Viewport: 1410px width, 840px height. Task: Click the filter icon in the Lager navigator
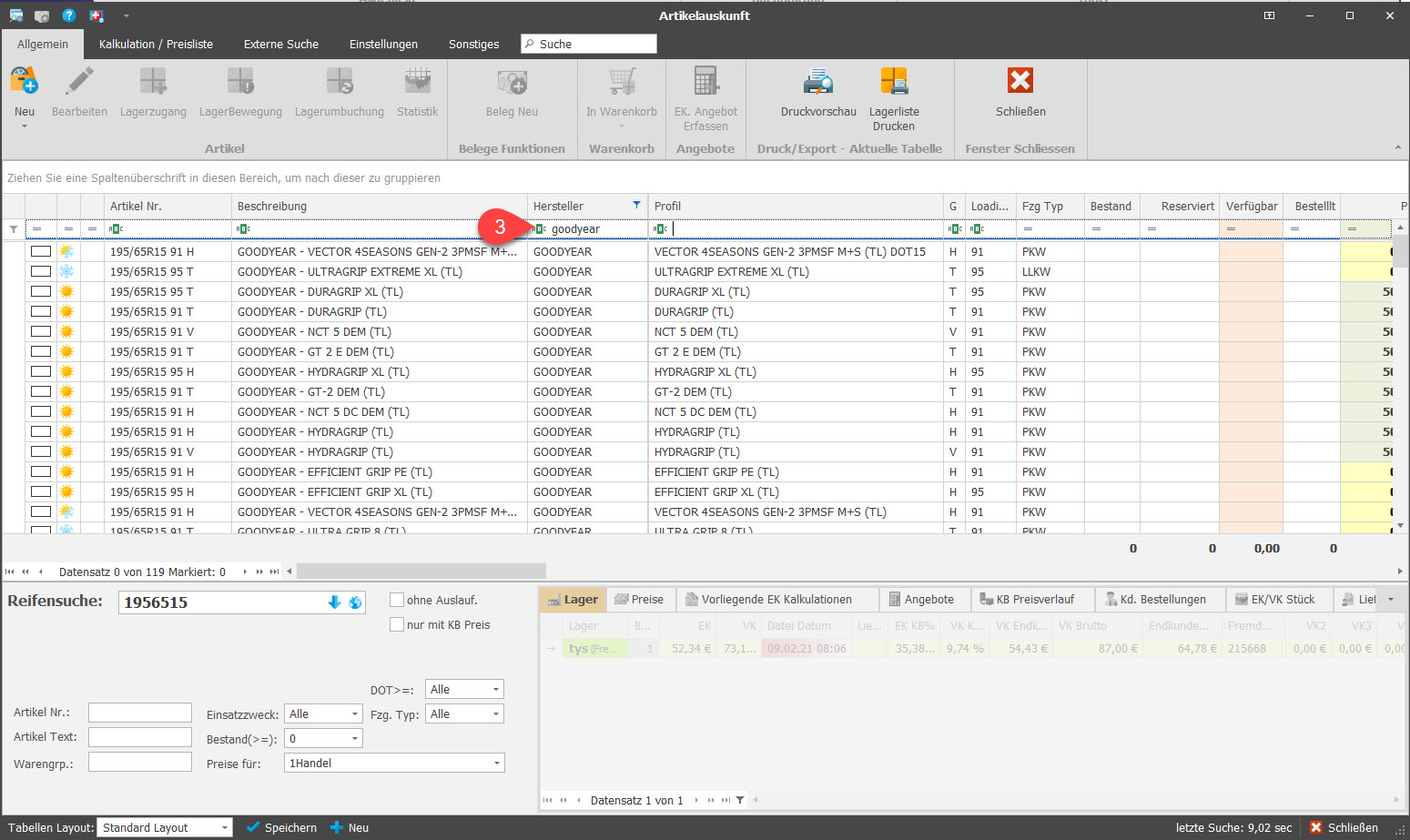(x=740, y=800)
